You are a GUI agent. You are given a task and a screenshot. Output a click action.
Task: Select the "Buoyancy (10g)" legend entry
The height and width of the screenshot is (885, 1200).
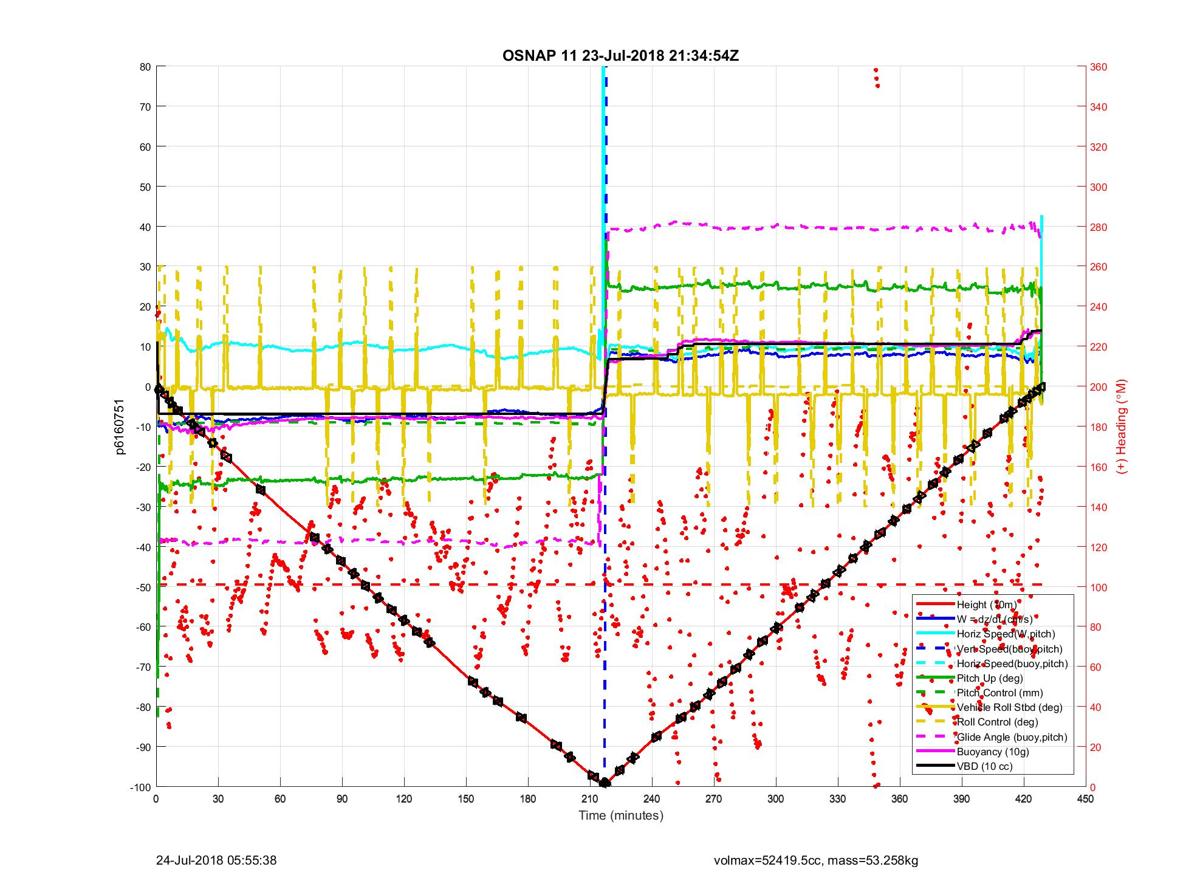click(x=992, y=751)
